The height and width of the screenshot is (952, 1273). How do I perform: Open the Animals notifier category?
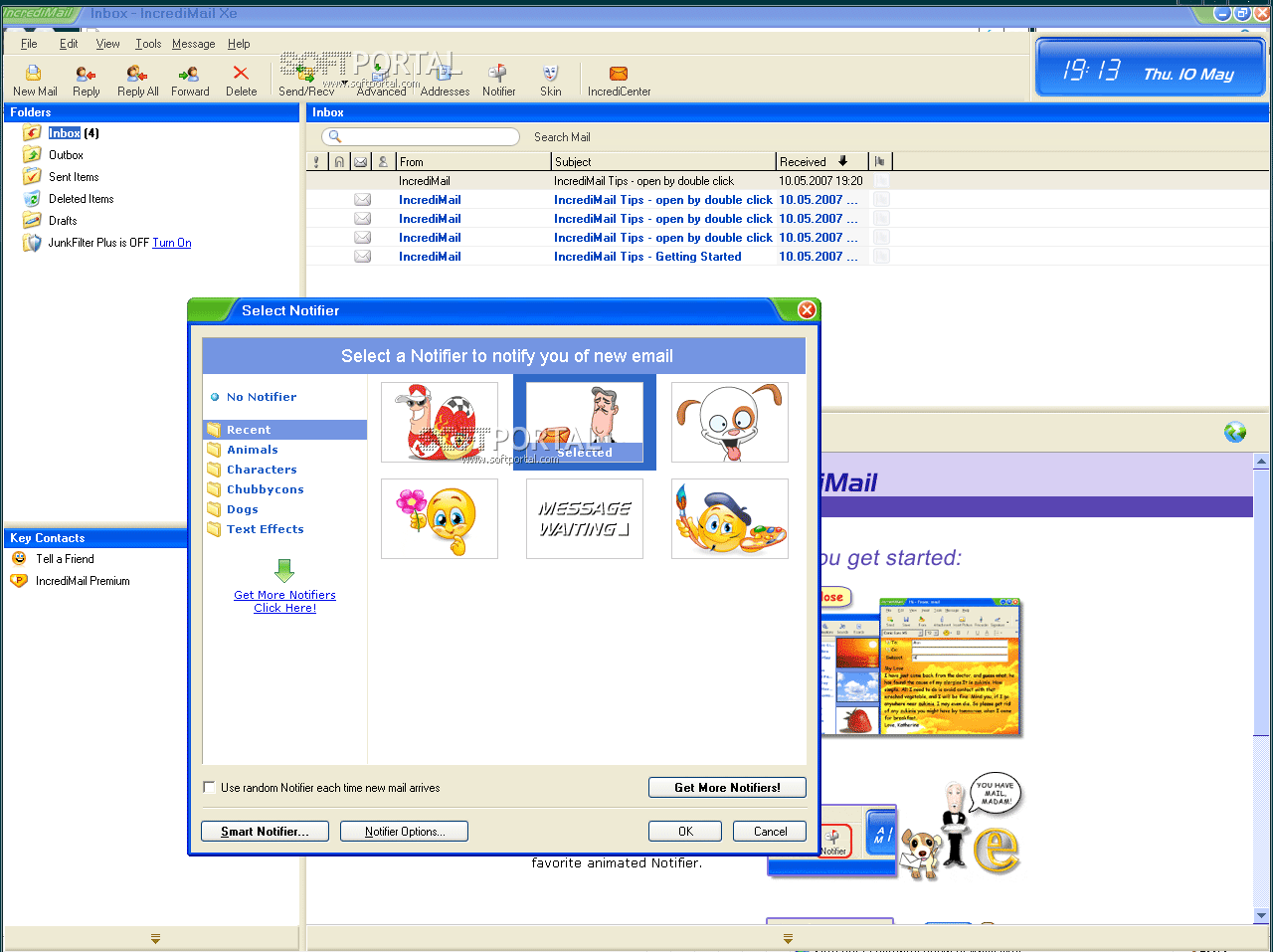pos(253,450)
